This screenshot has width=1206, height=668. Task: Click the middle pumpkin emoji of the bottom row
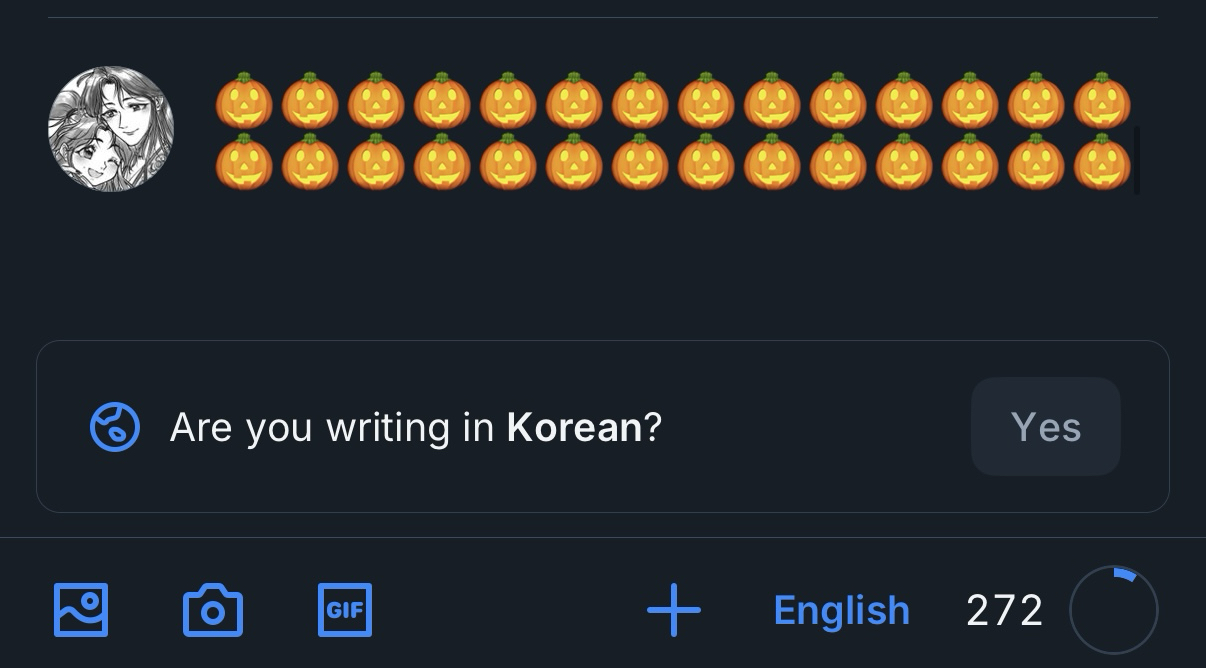click(640, 162)
